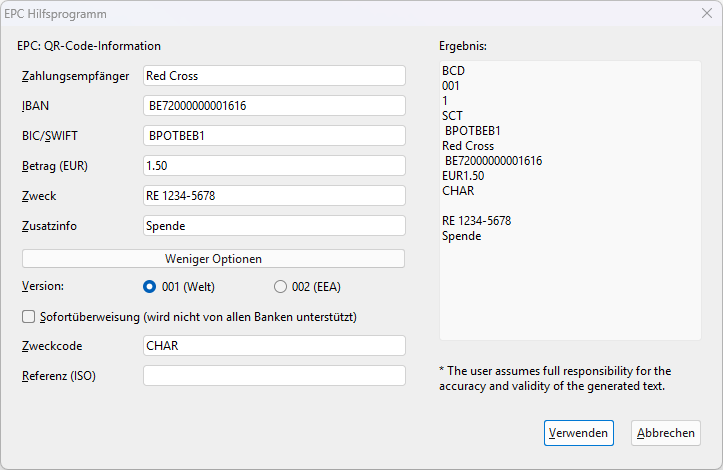Click the Zweck field with RE 1234-5678
The image size is (723, 470).
click(x=274, y=196)
